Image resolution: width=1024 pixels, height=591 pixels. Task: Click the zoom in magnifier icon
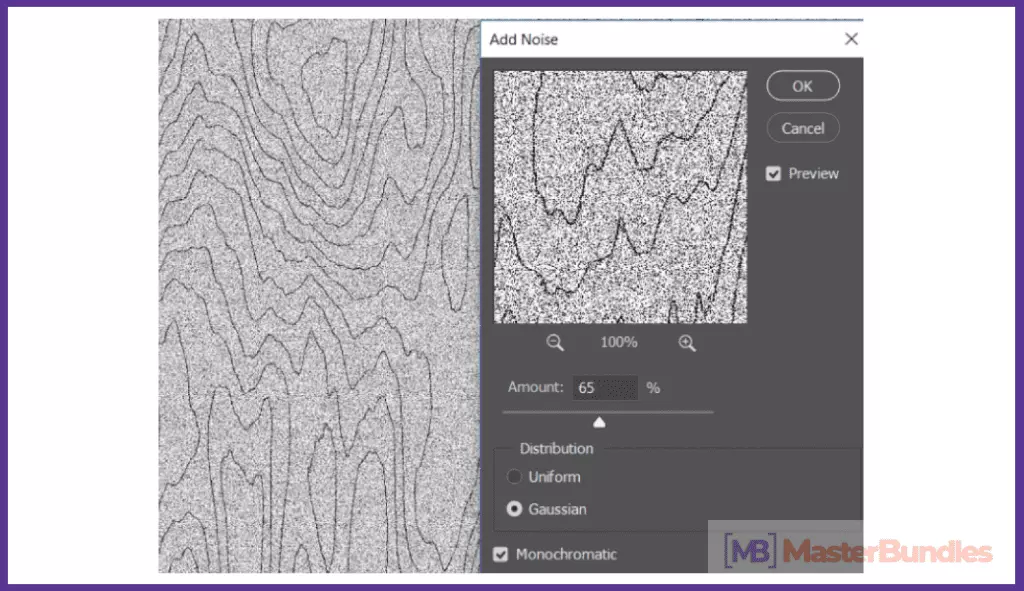tap(687, 343)
